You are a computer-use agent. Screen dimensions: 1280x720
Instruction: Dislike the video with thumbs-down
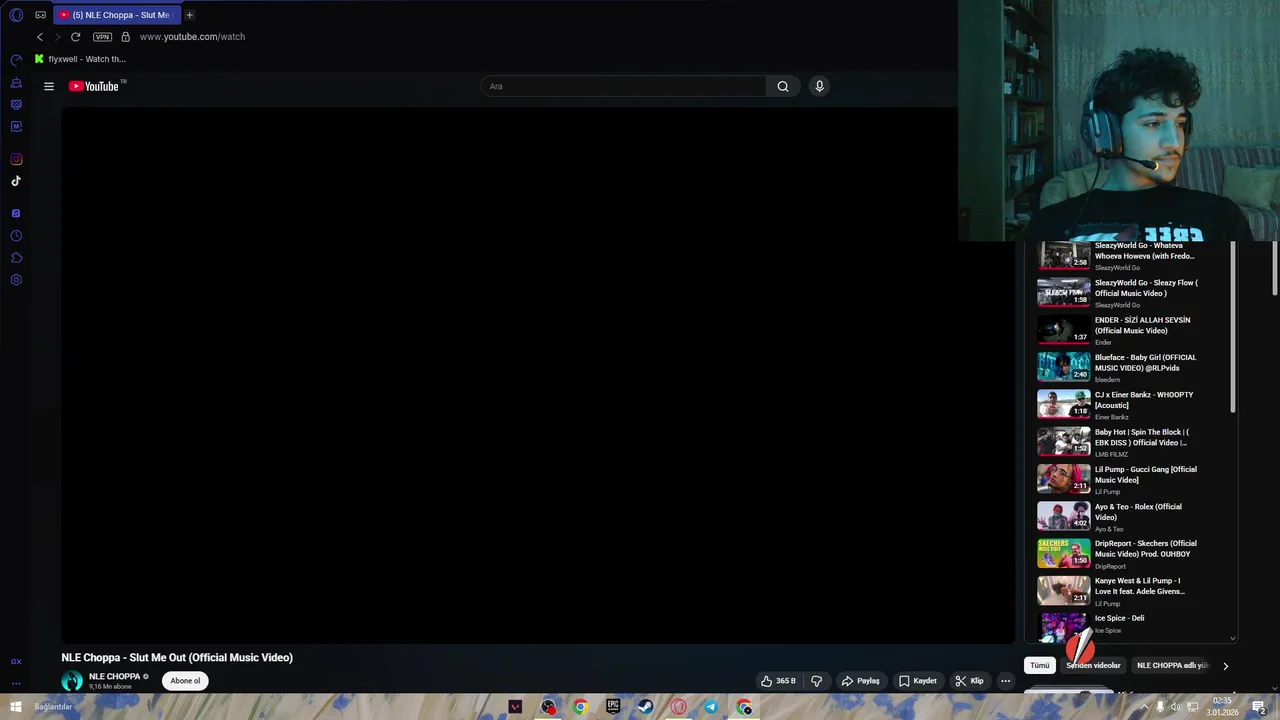pos(816,681)
